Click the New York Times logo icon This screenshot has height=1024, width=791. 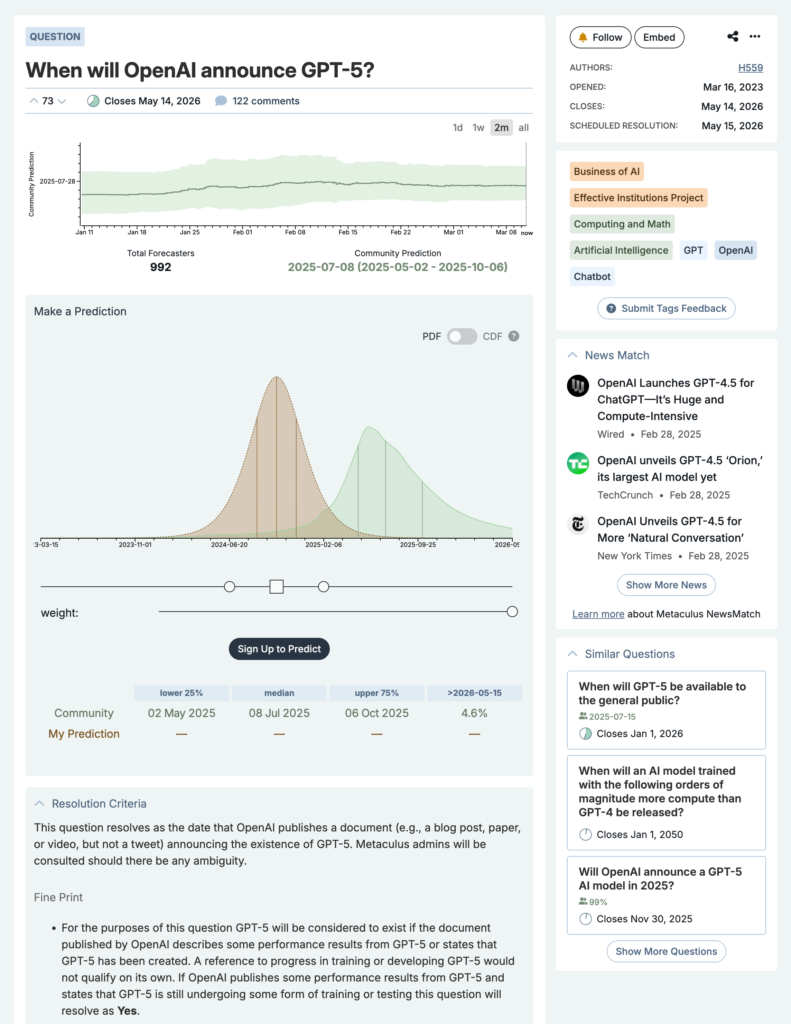(x=578, y=524)
